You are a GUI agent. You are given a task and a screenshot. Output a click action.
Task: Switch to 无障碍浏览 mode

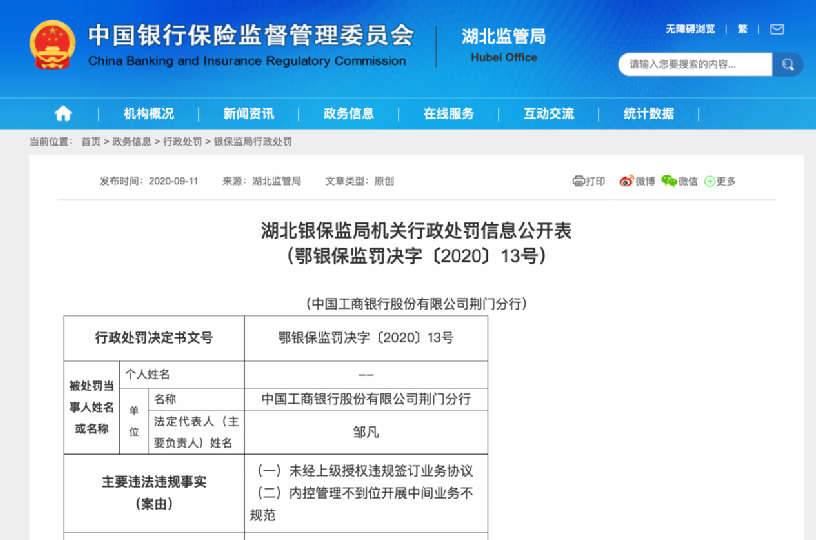pos(691,29)
